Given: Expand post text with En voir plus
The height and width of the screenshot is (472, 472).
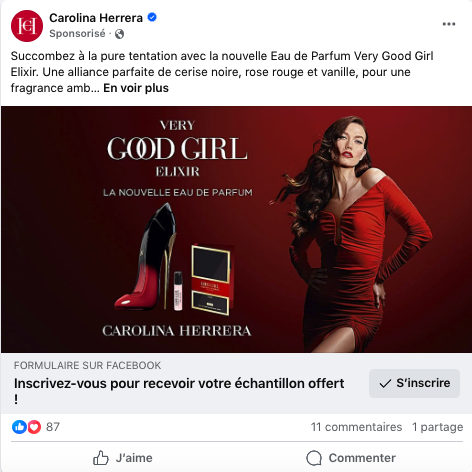Looking at the screenshot, I should pos(136,88).
